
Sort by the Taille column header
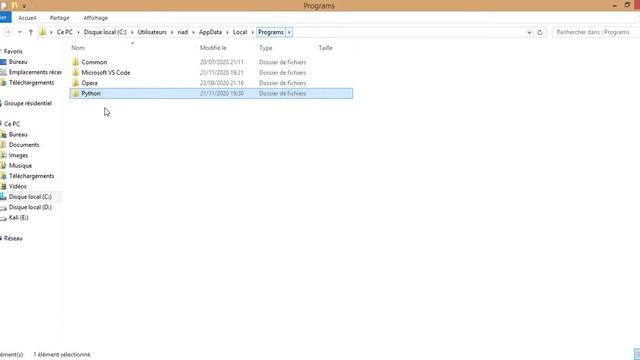tap(325, 48)
